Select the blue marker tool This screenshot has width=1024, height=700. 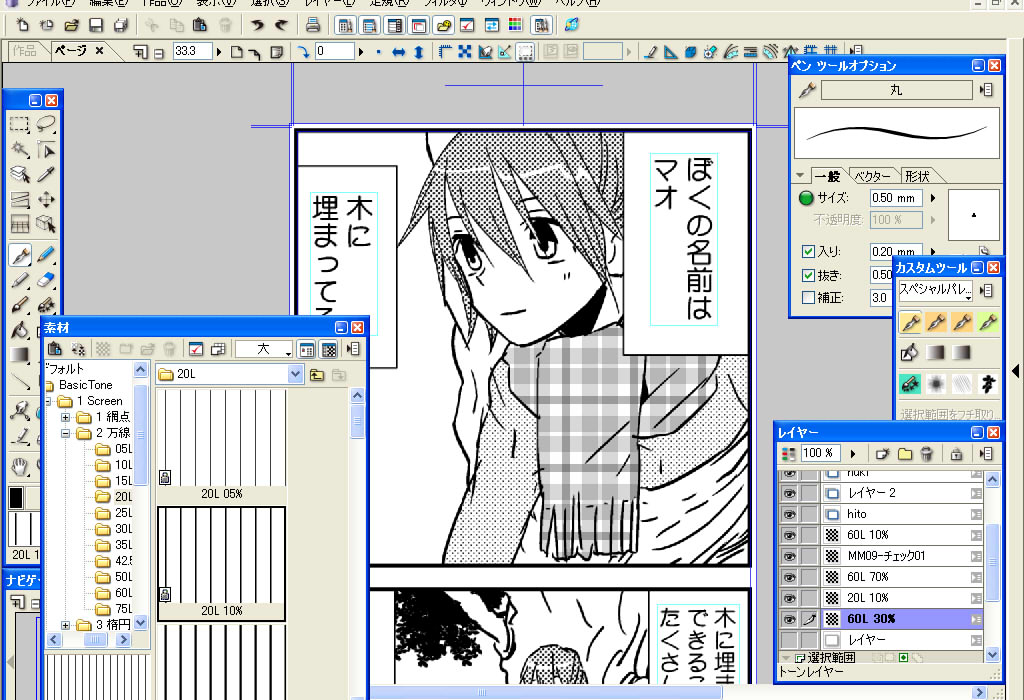point(46,255)
